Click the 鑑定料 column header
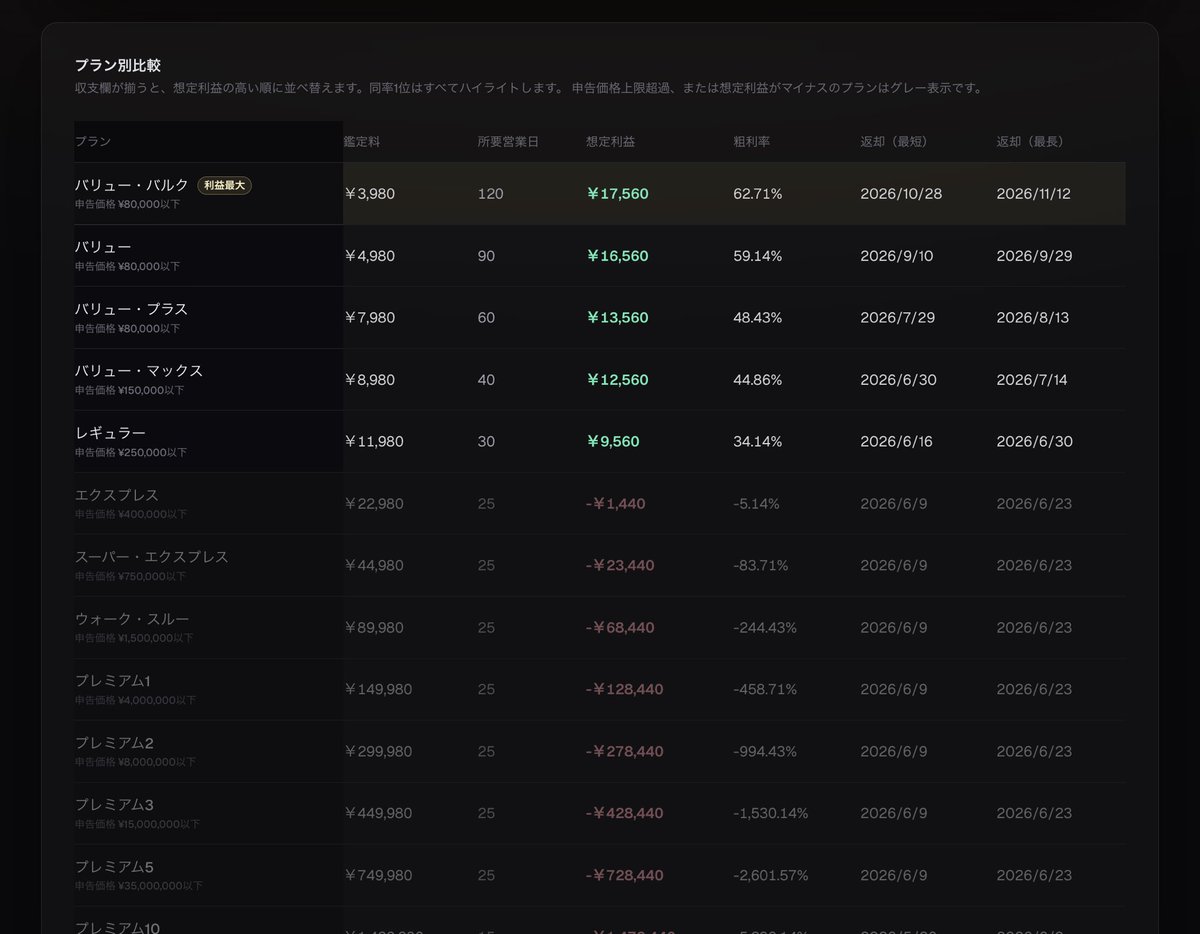Screen dimensions: 1200x934 point(362,142)
